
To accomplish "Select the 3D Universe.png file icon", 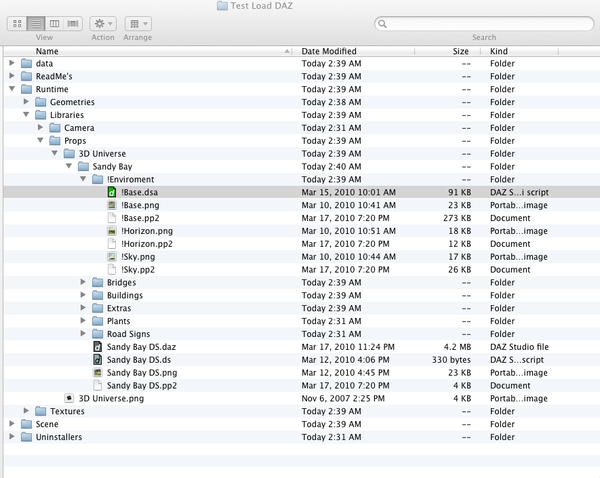I will click(69, 398).
